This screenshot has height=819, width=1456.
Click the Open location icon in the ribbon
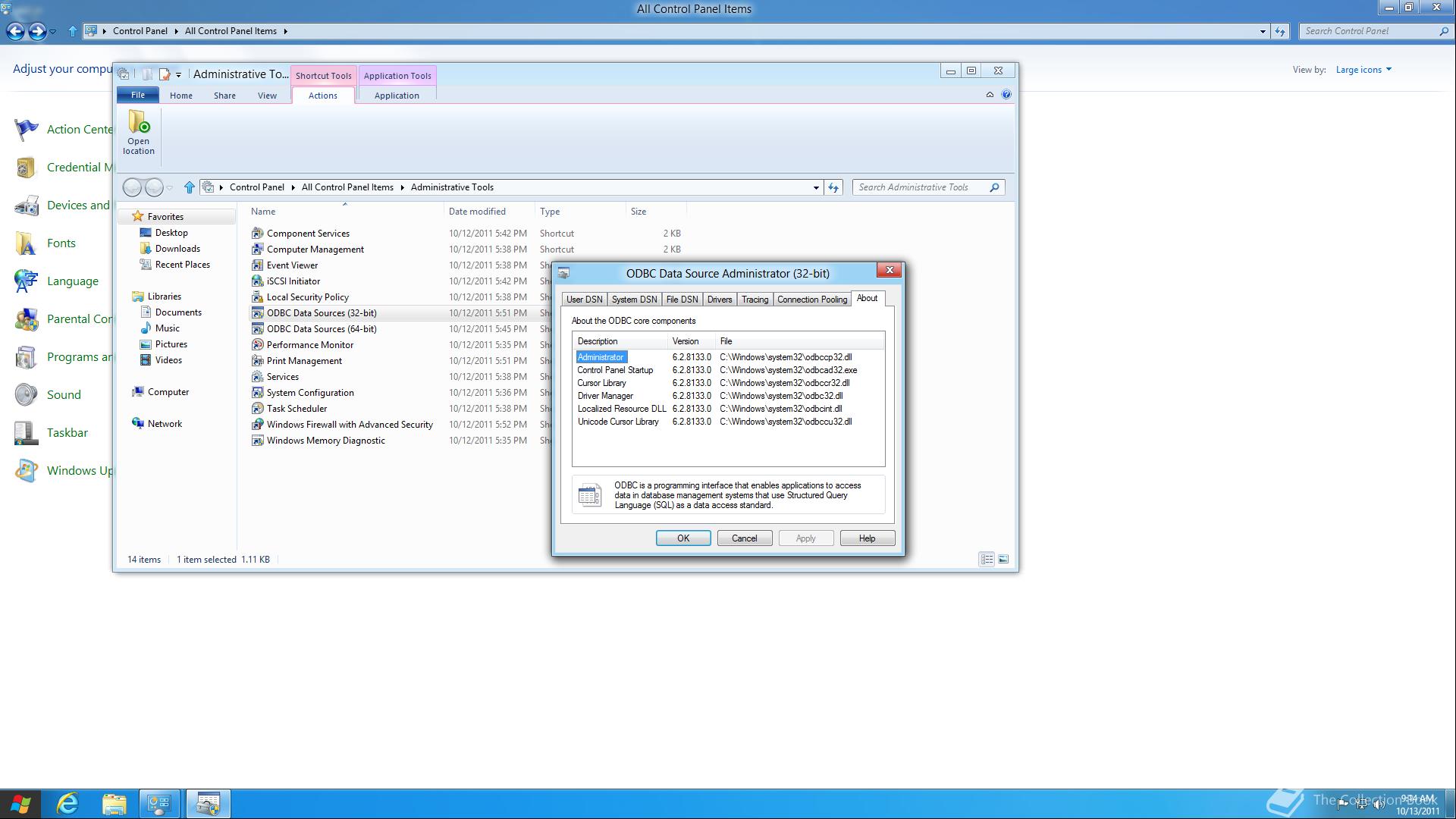(x=139, y=122)
